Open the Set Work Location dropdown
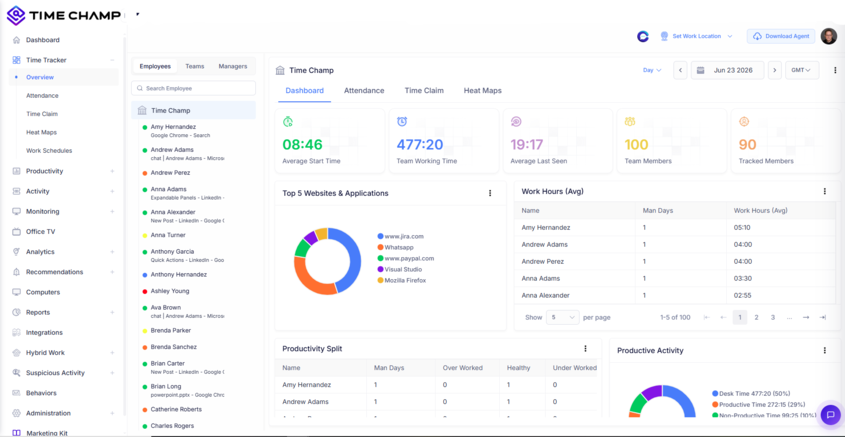This screenshot has height=437, width=845. tap(697, 36)
